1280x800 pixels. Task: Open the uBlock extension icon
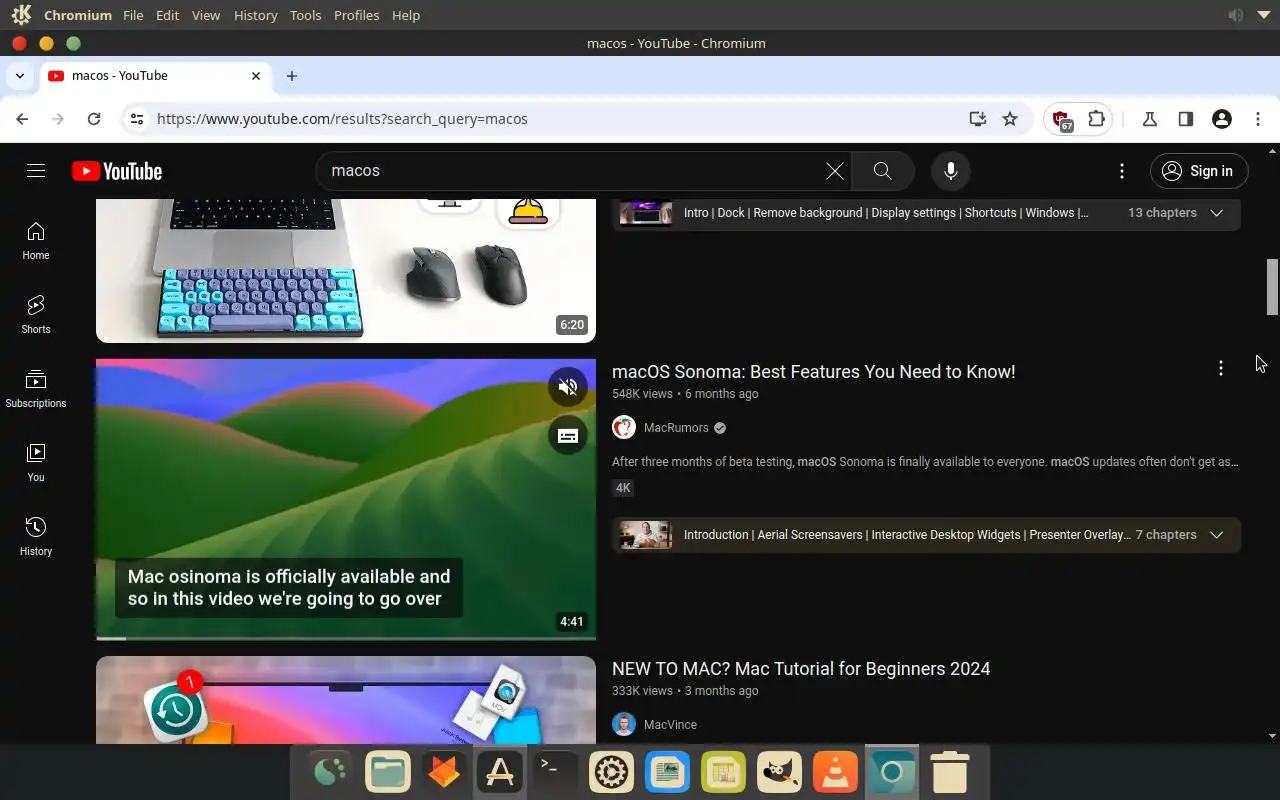coord(1062,120)
